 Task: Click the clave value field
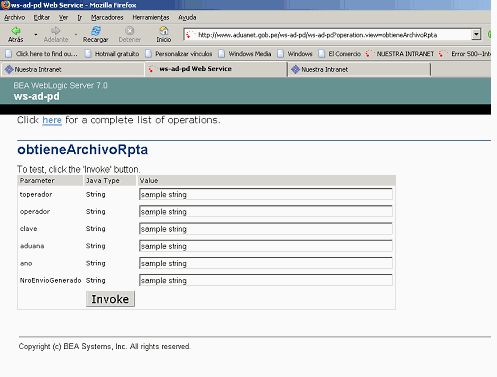click(266, 229)
